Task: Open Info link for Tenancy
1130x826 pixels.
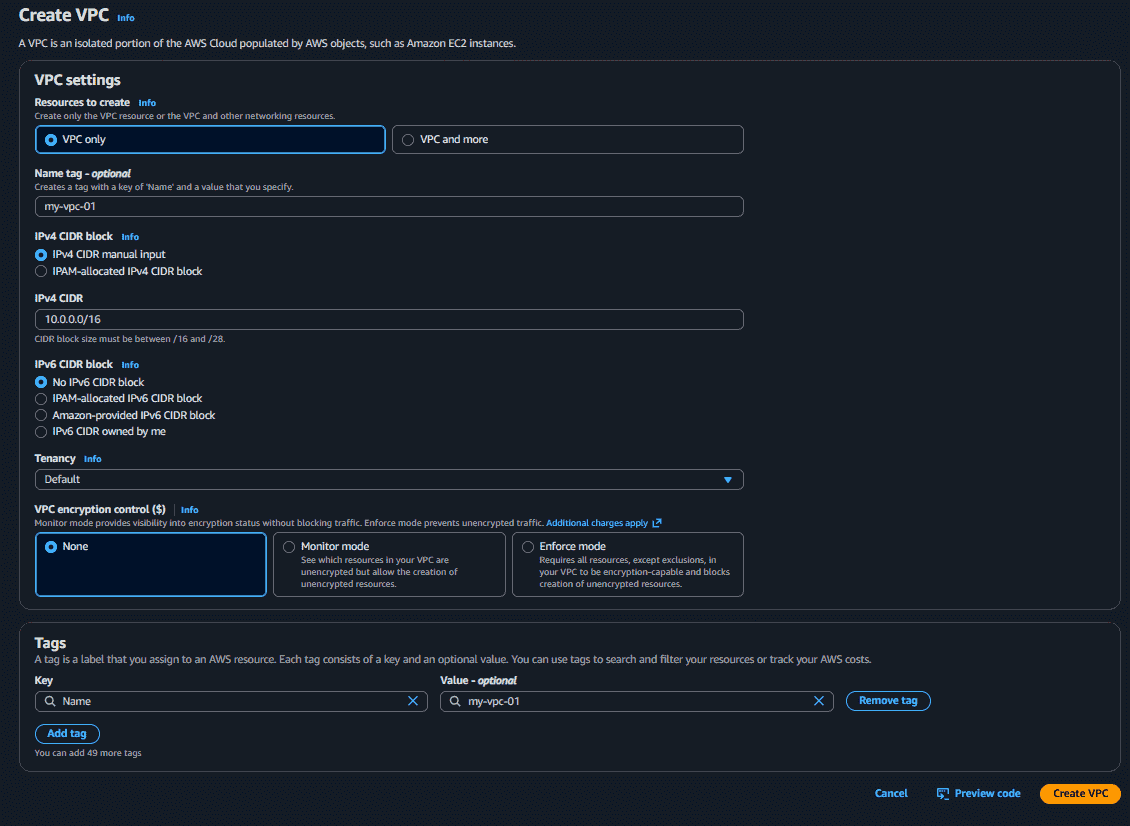Action: 92,459
